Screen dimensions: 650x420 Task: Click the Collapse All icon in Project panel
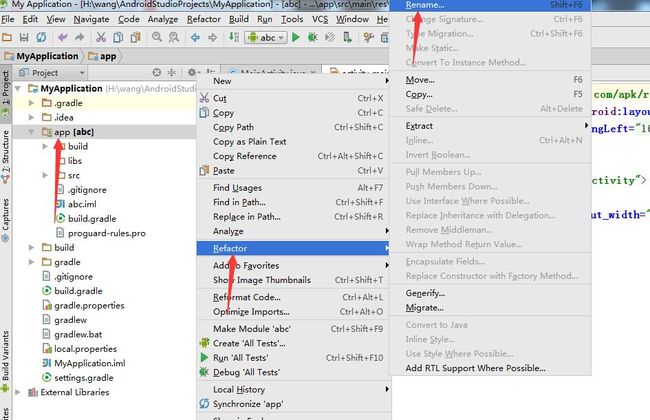tap(171, 73)
